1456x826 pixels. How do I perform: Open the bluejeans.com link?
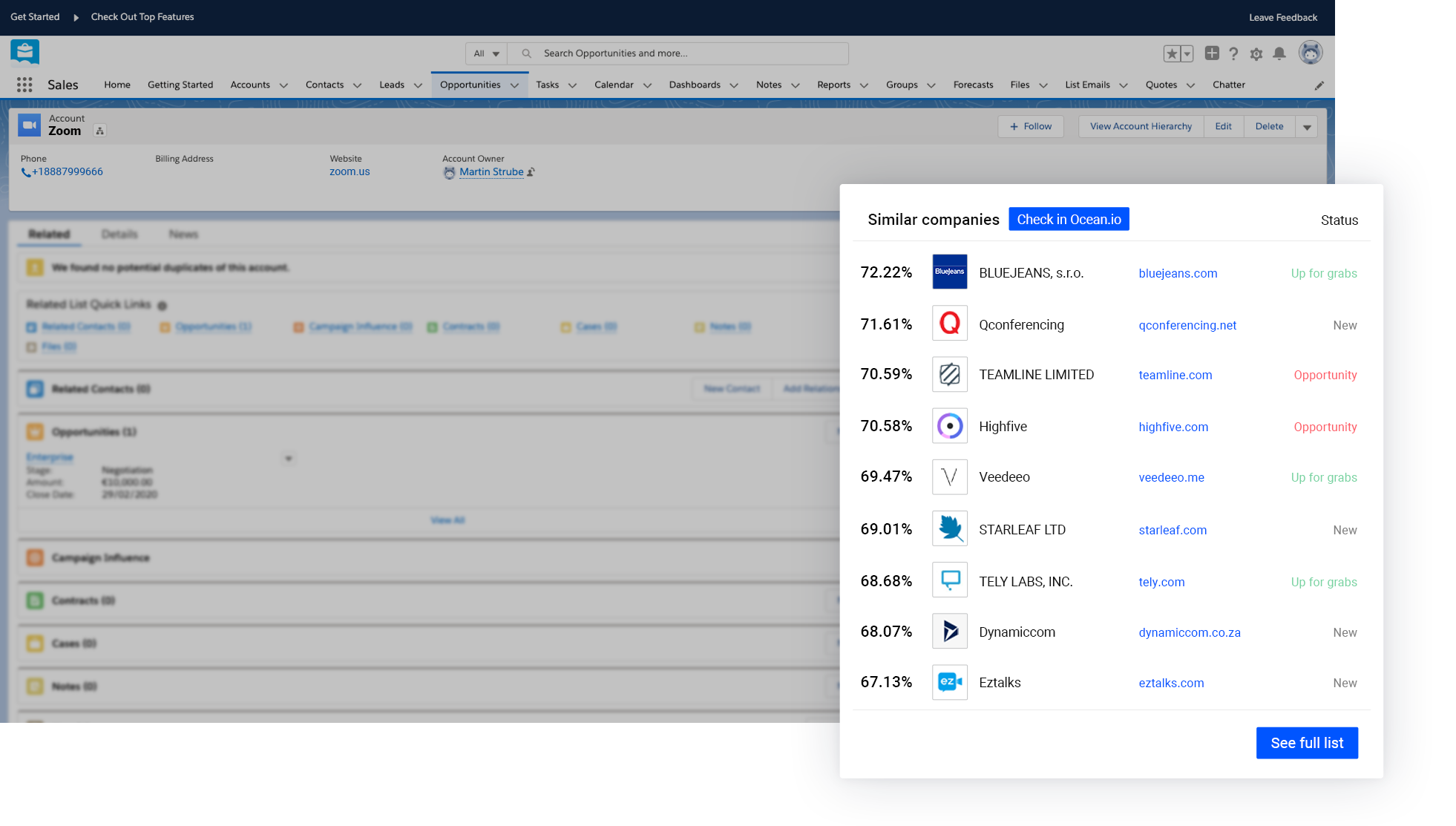pyautogui.click(x=1178, y=273)
